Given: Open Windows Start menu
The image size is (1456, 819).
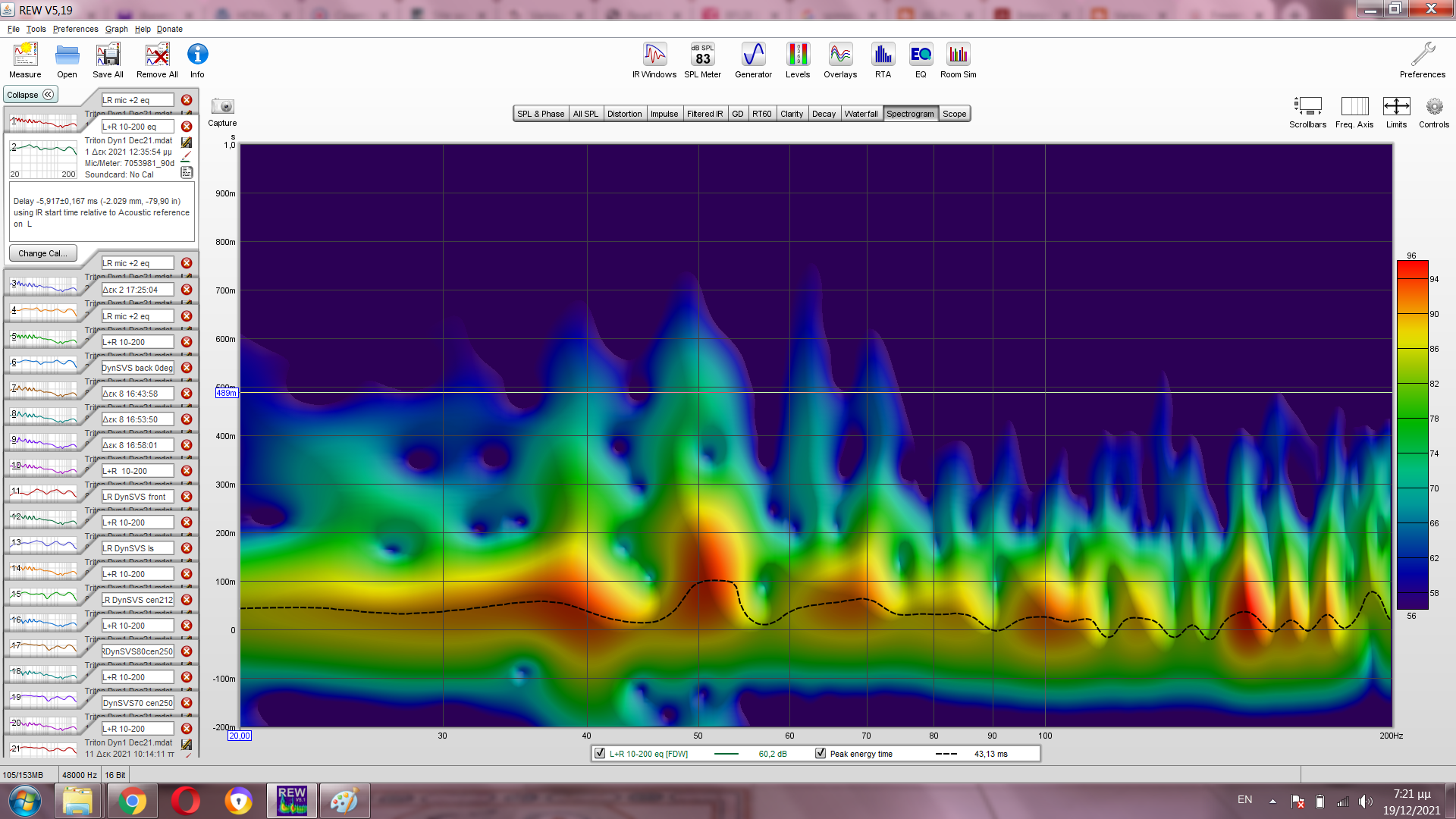Looking at the screenshot, I should point(25,801).
